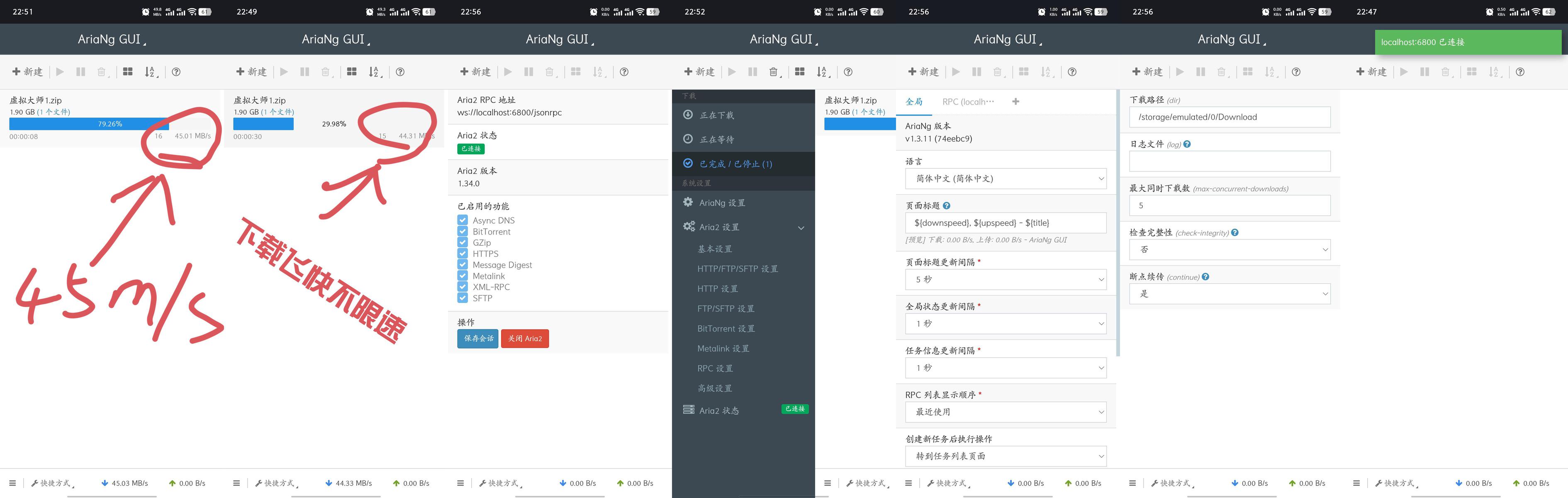Viewport: 1568px width, 498px height.
Task: Click the Aria2 状态 server icon in sidebar
Action: tap(689, 410)
